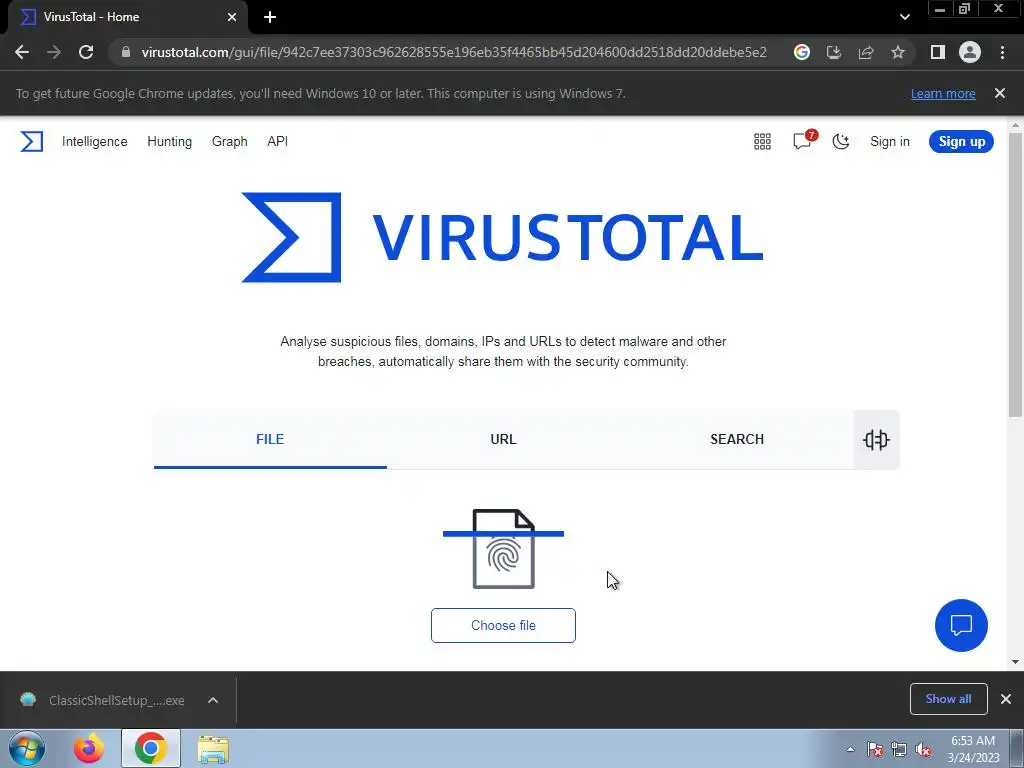The image size is (1024, 768).
Task: Go back with the browser back arrow
Action: point(22,52)
